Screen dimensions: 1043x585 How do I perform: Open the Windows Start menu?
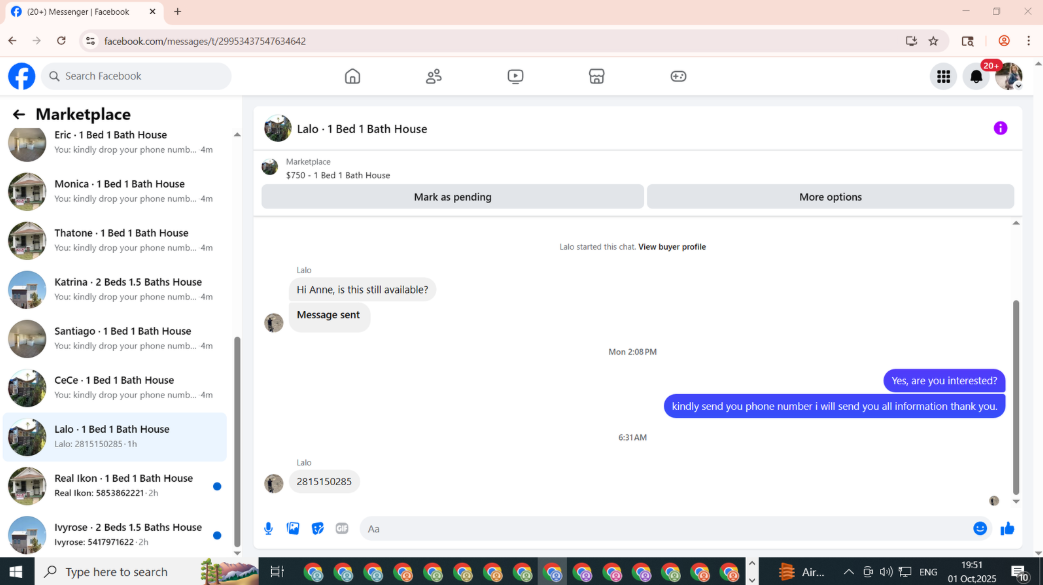[x=16, y=572]
